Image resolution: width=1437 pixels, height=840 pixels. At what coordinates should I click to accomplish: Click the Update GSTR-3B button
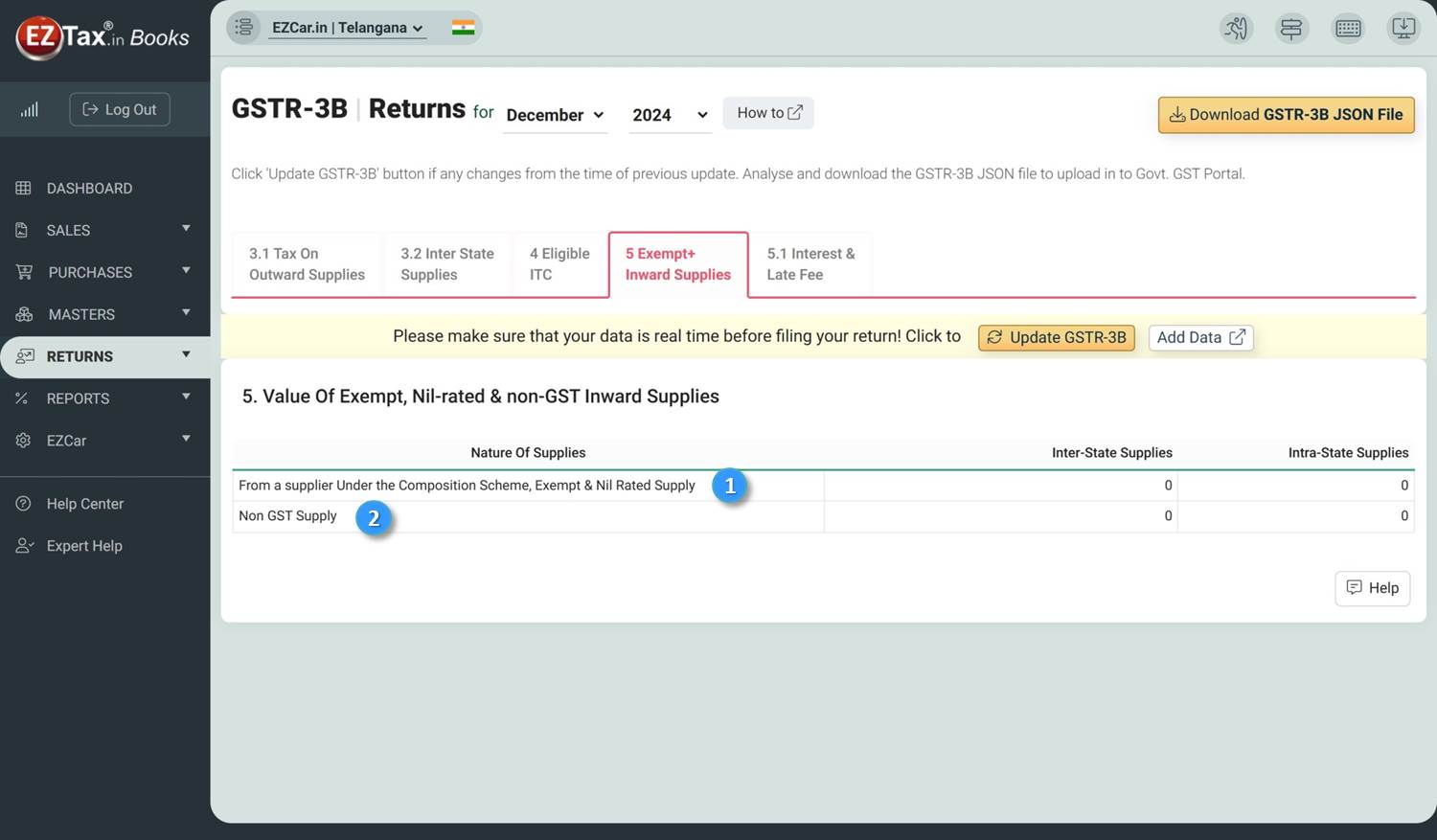pos(1056,337)
